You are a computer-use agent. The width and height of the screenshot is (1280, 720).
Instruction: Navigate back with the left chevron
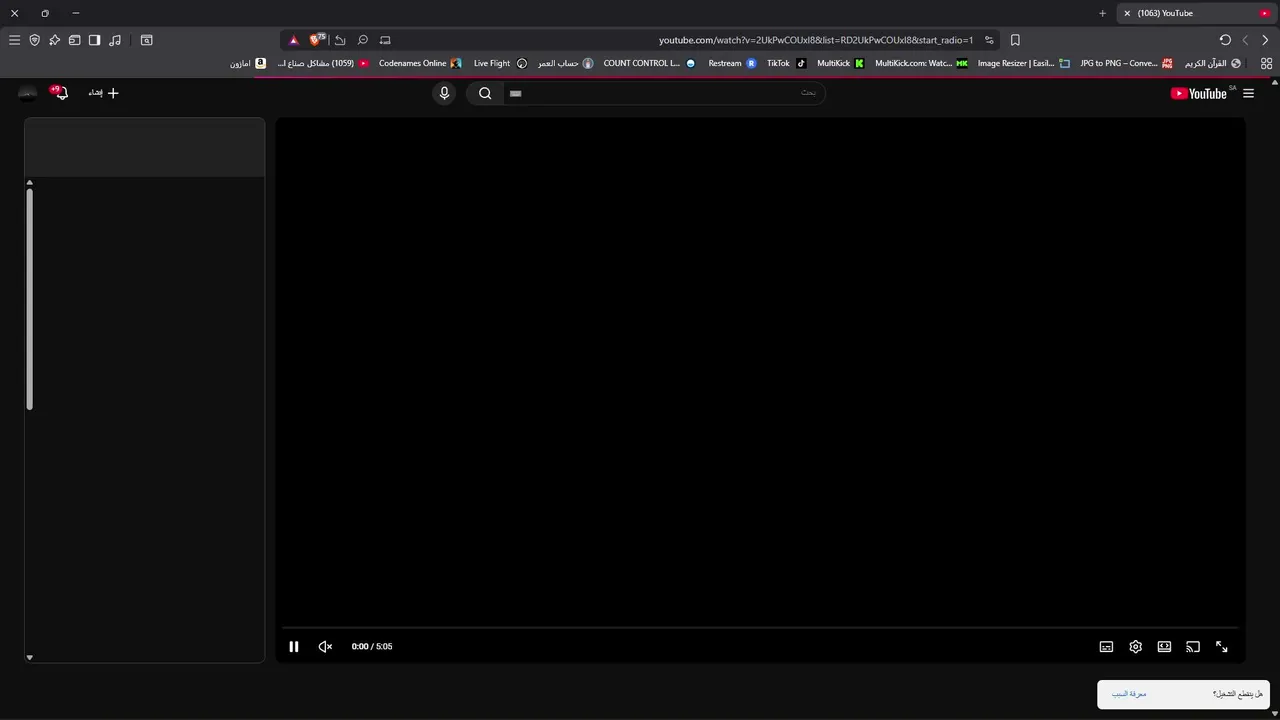pyautogui.click(x=1245, y=40)
